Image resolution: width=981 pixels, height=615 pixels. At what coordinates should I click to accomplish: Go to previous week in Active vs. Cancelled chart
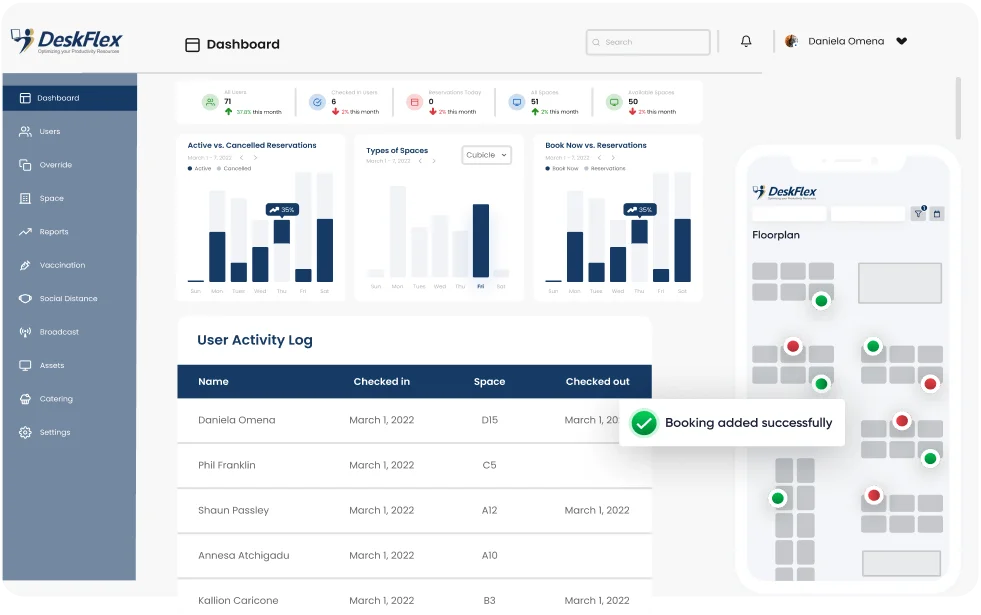tap(241, 158)
